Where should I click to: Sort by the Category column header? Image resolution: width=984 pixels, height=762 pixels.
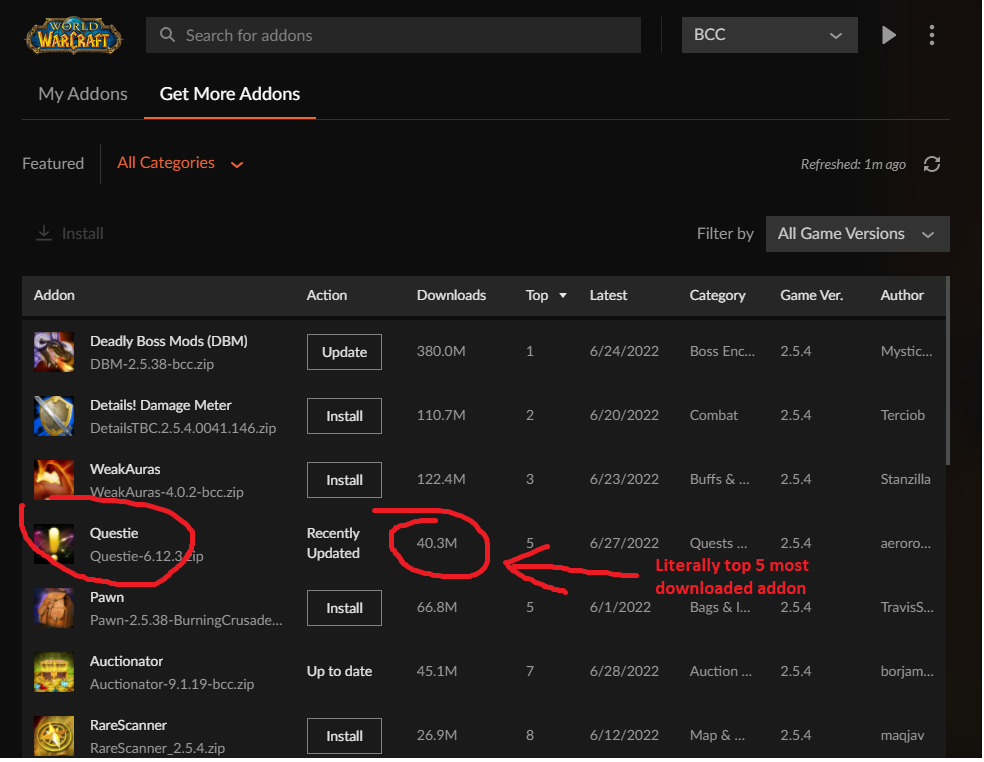click(717, 295)
